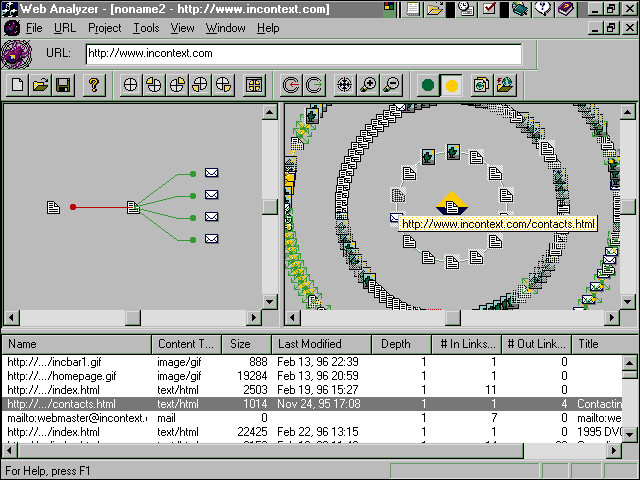Click the New blank document toolbar icon
This screenshot has height=480, width=640.
pyautogui.click(x=18, y=85)
